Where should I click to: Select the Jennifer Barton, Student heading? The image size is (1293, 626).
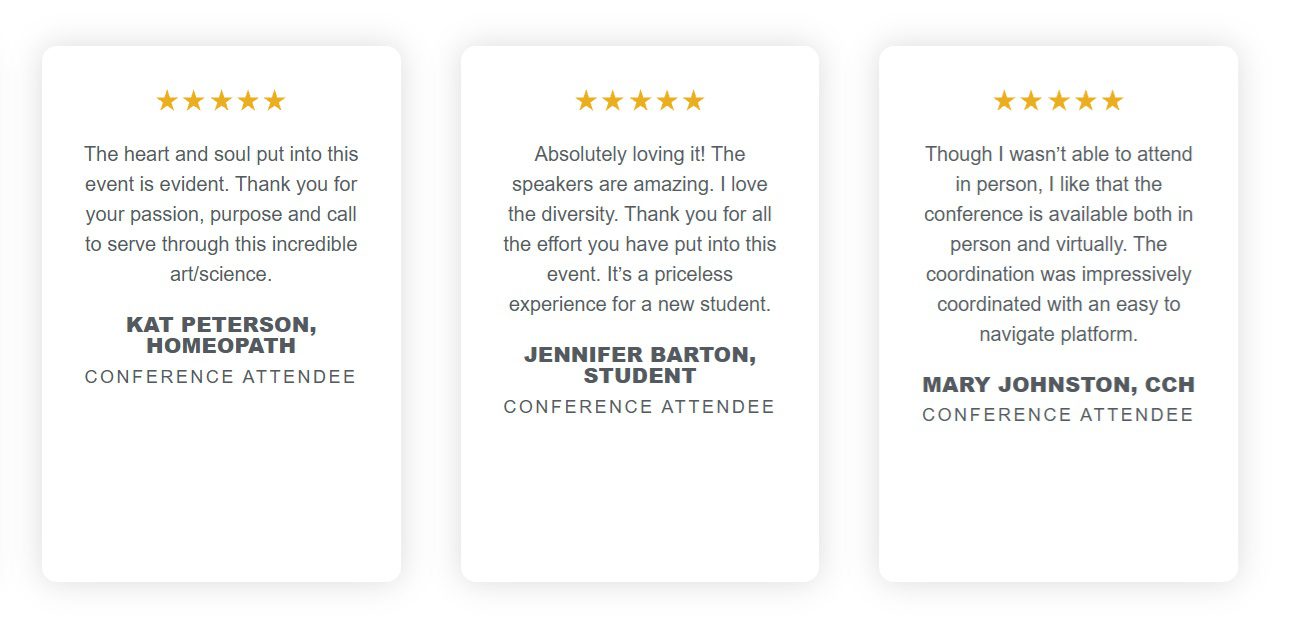(x=640, y=365)
